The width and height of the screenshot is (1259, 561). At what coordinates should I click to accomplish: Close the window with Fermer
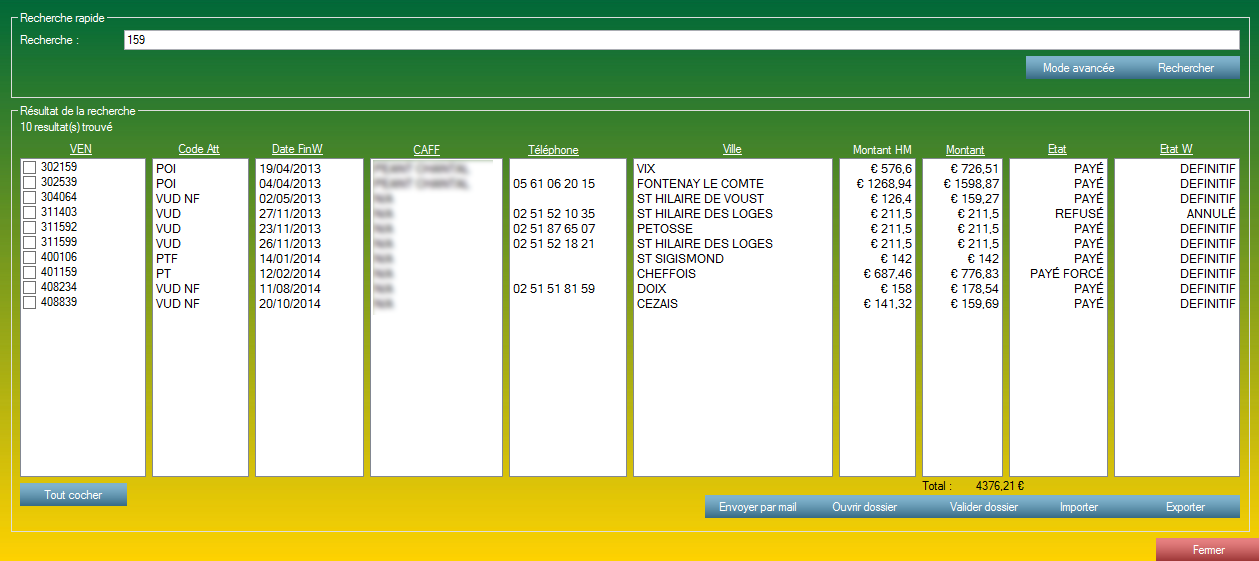(x=1208, y=550)
